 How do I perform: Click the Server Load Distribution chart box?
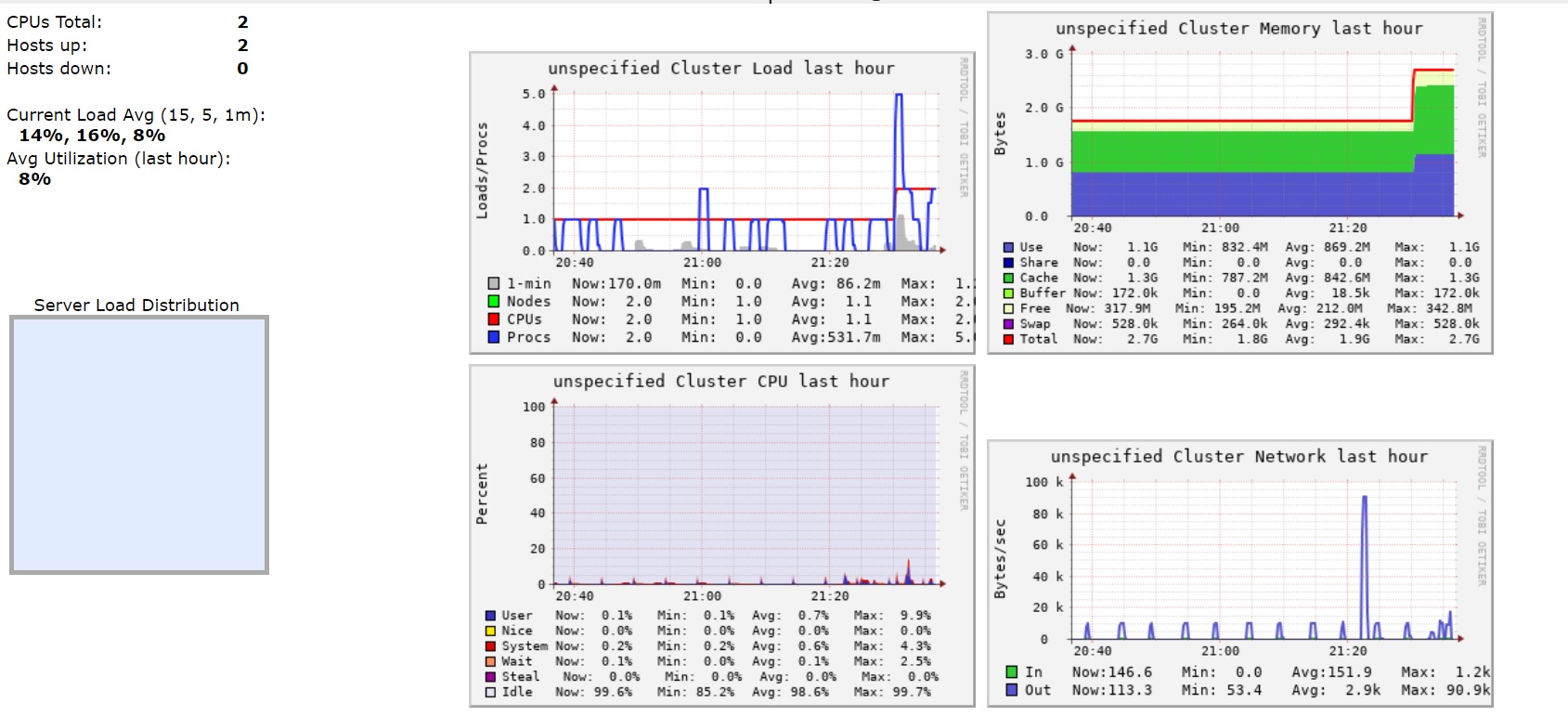point(139,445)
